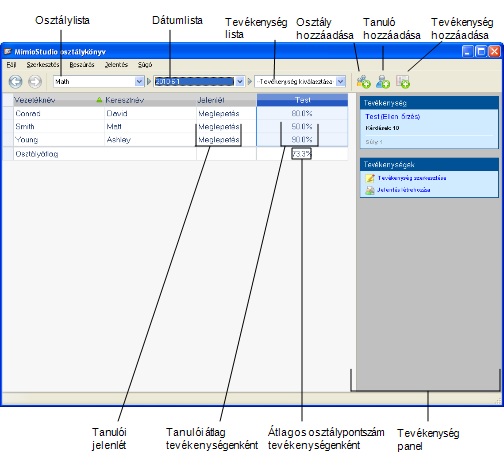
Task: Open the Jelentés menu
Action: [116, 65]
